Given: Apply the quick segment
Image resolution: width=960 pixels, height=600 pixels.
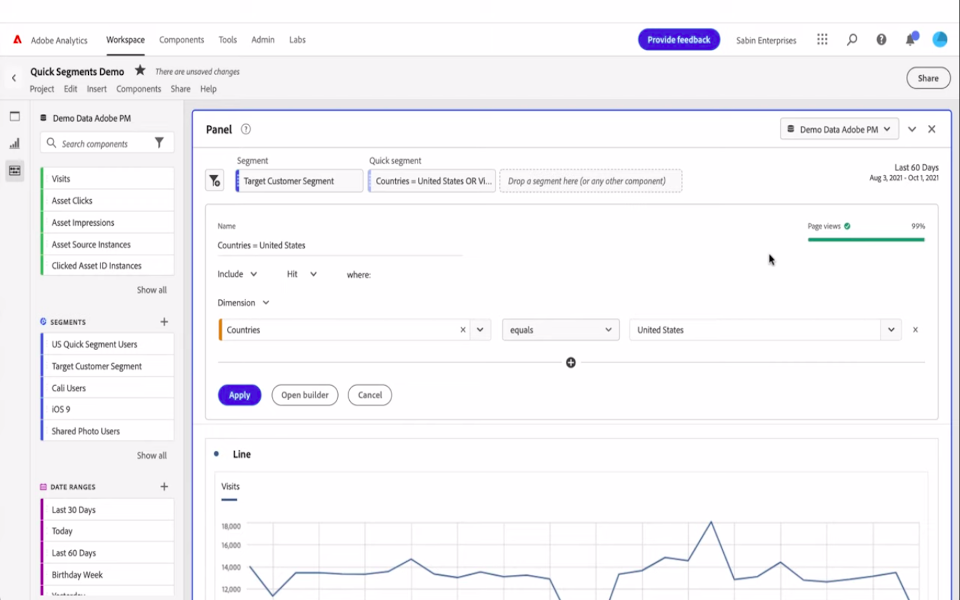Looking at the screenshot, I should tap(239, 395).
